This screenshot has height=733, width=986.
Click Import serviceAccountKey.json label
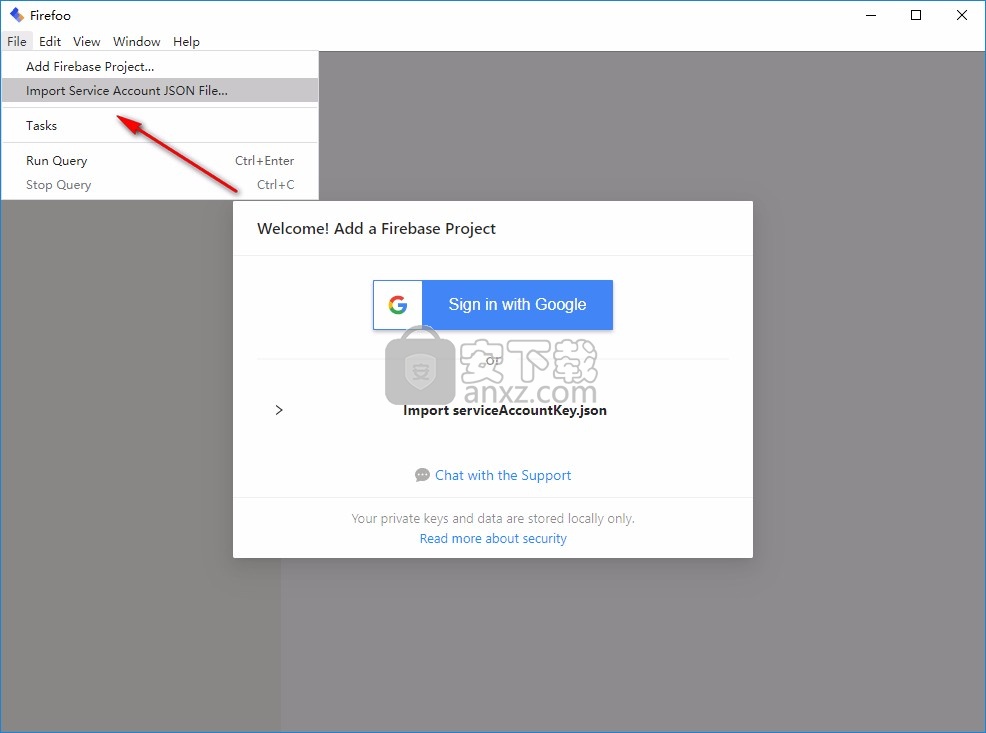[505, 411]
